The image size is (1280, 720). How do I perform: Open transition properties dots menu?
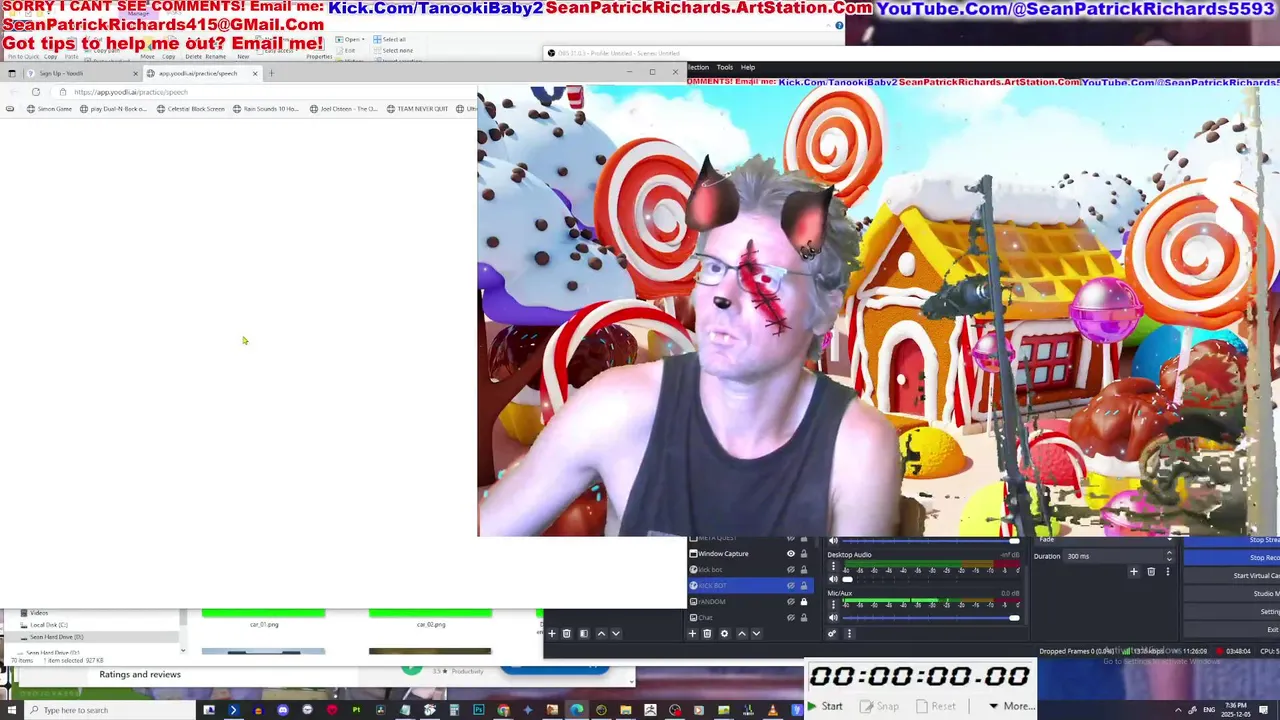1167,572
